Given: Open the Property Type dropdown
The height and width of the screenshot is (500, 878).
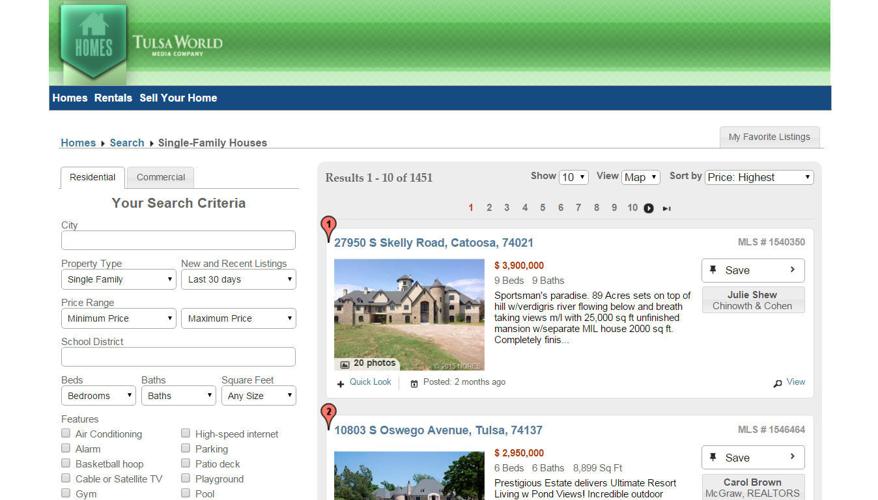Looking at the screenshot, I should [x=119, y=279].
